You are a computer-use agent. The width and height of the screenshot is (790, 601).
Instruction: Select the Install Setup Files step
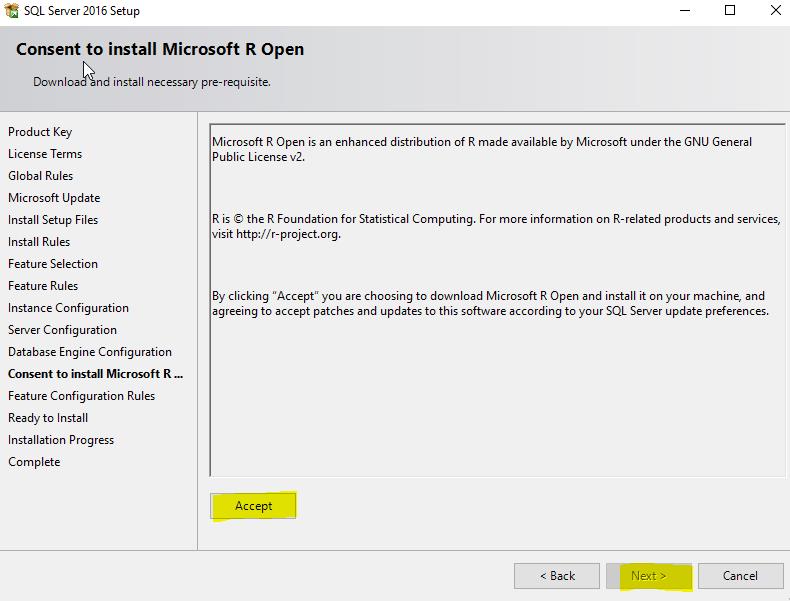(53, 220)
